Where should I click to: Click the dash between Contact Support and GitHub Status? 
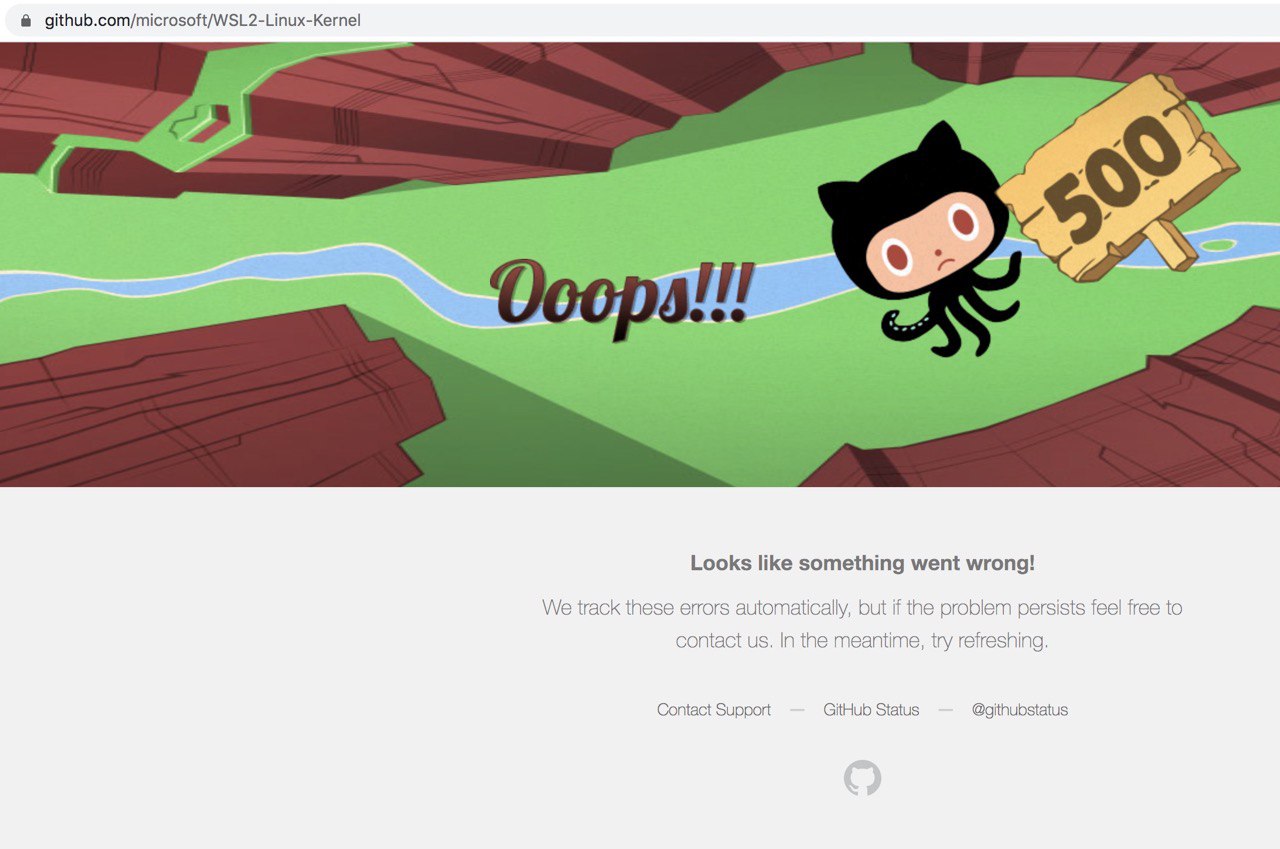tap(797, 710)
